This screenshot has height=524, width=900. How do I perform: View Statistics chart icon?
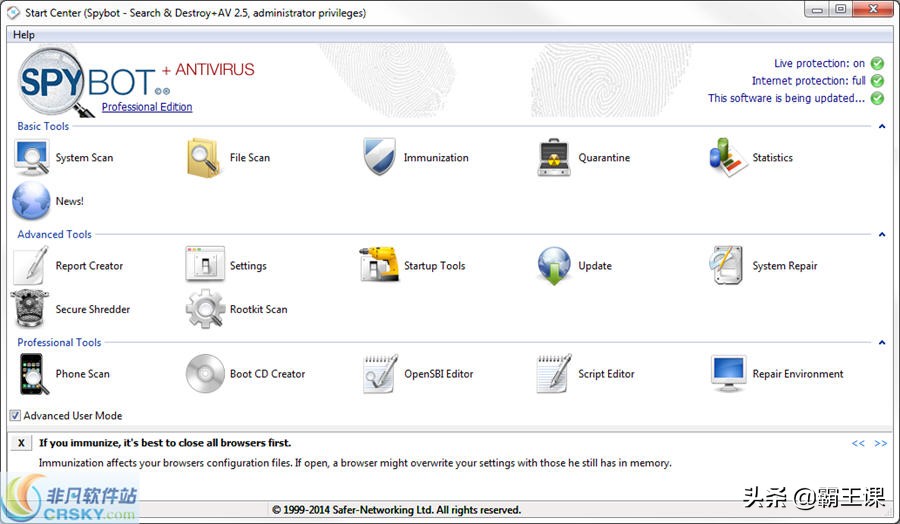tap(727, 157)
